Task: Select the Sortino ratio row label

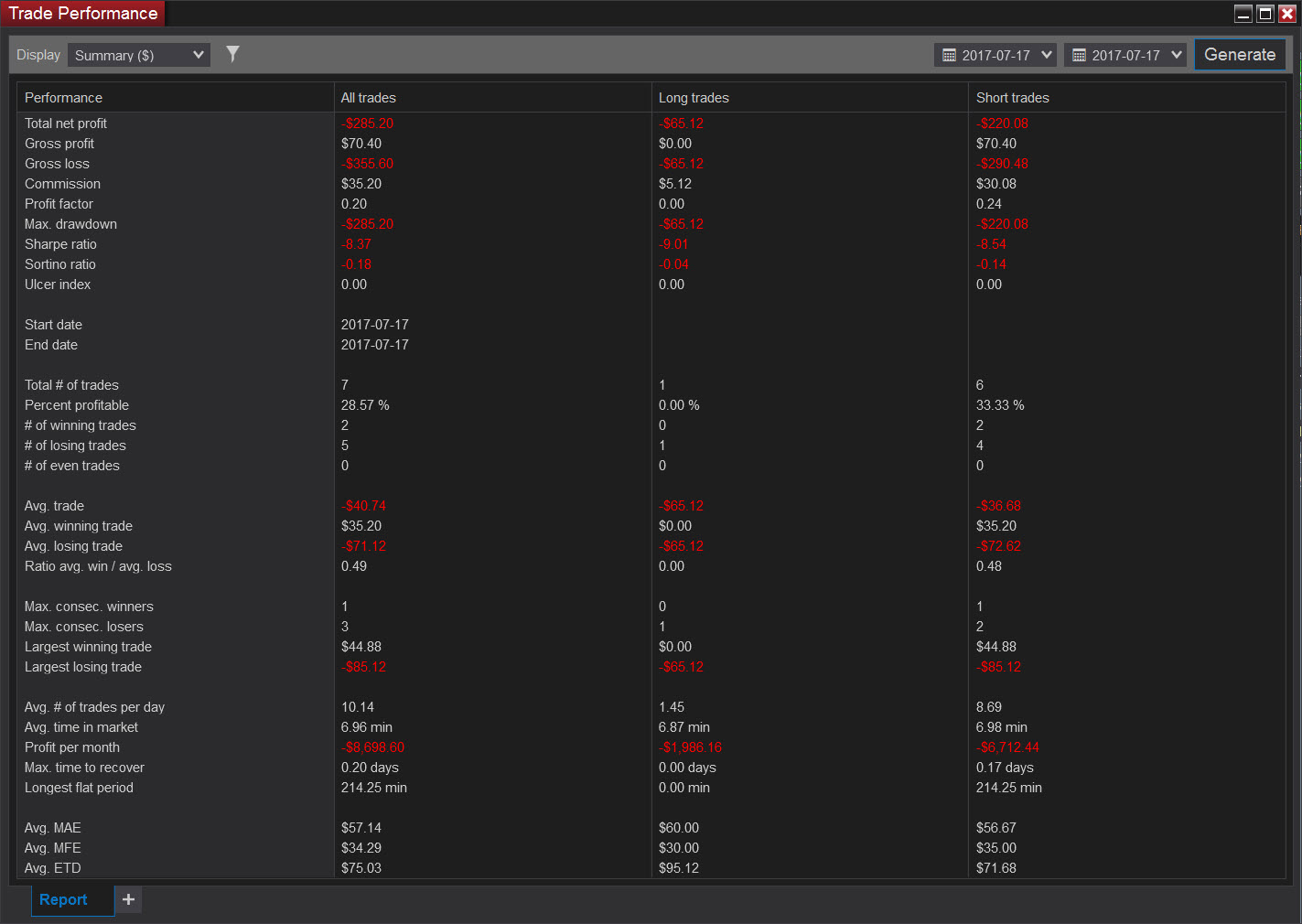Action: [60, 264]
